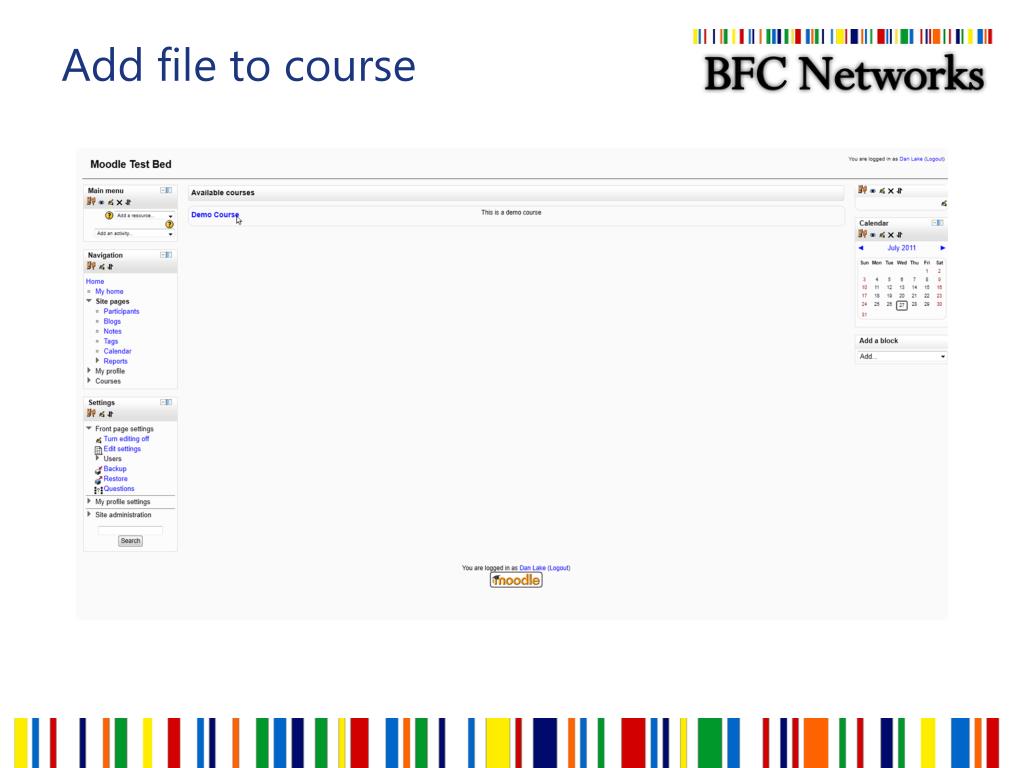Image resolution: width=1024 pixels, height=768 pixels.
Task: Open the Add a resource dropdown
Action: point(143,216)
